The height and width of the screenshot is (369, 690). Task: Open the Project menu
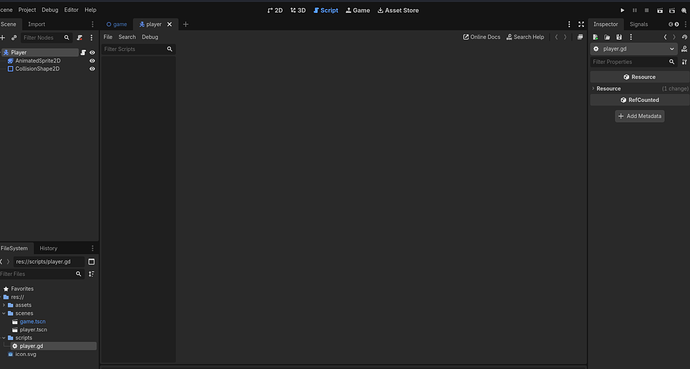tap(27, 10)
